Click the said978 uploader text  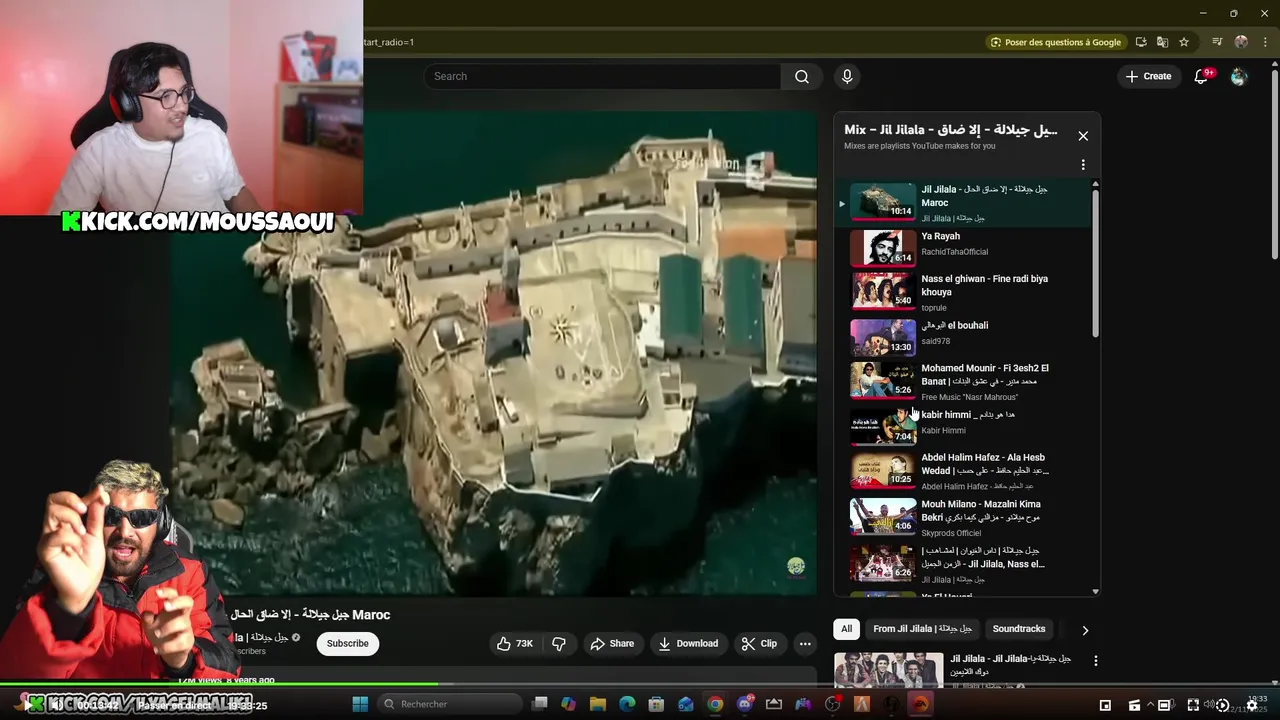tap(936, 341)
